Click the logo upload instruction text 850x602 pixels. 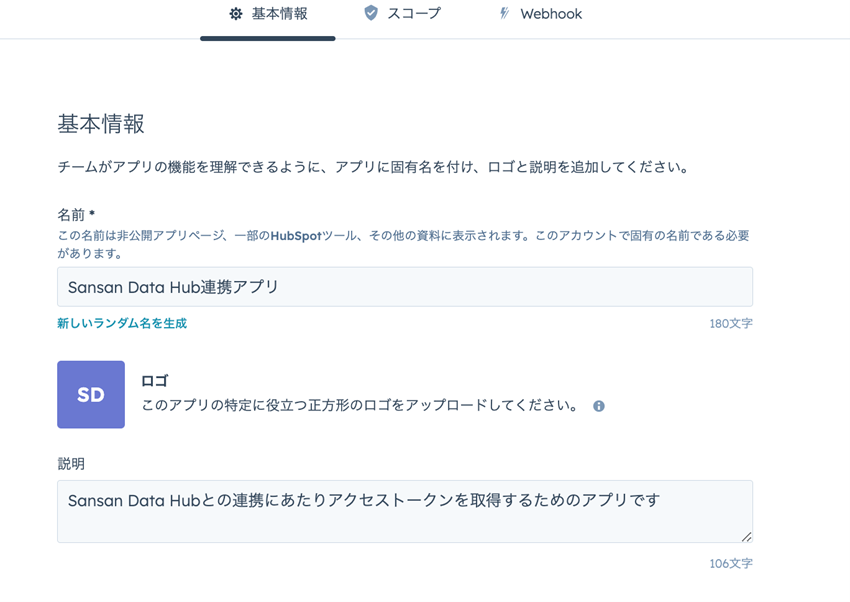pos(360,405)
